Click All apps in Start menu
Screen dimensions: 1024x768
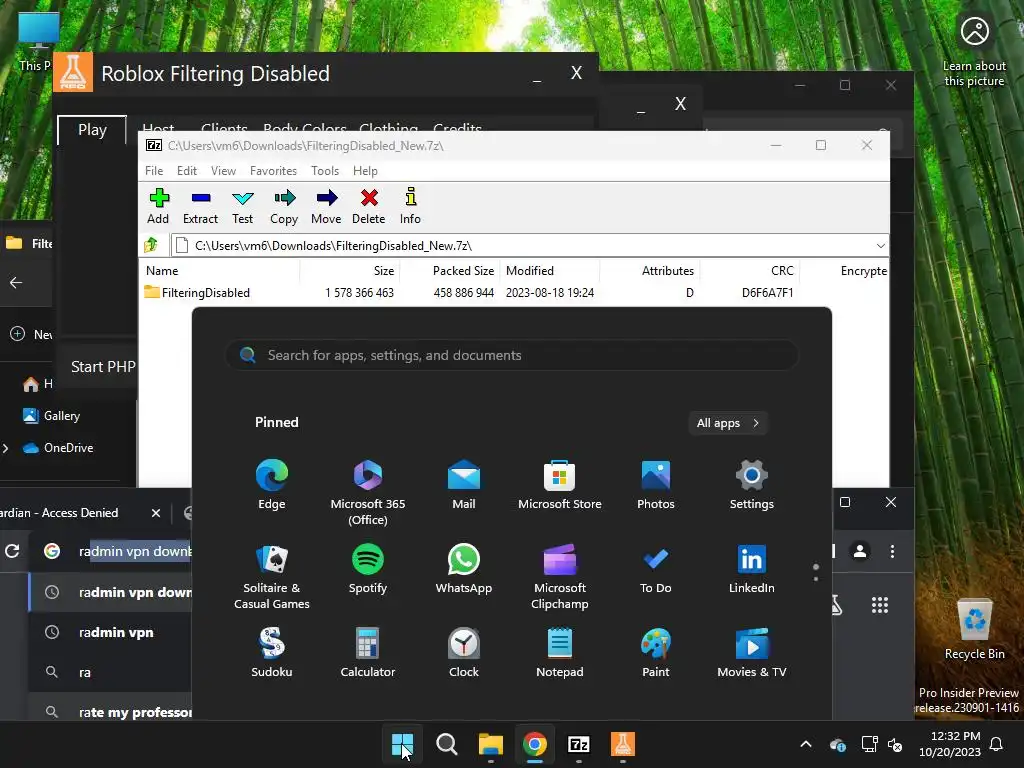pos(728,423)
